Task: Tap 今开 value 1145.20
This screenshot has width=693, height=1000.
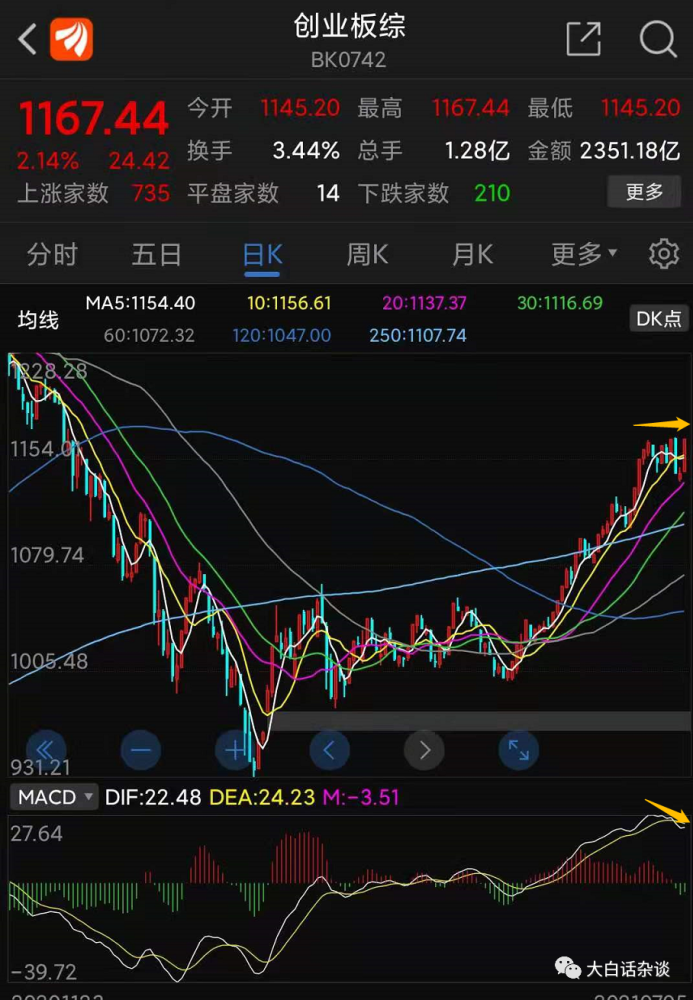Action: tap(300, 108)
